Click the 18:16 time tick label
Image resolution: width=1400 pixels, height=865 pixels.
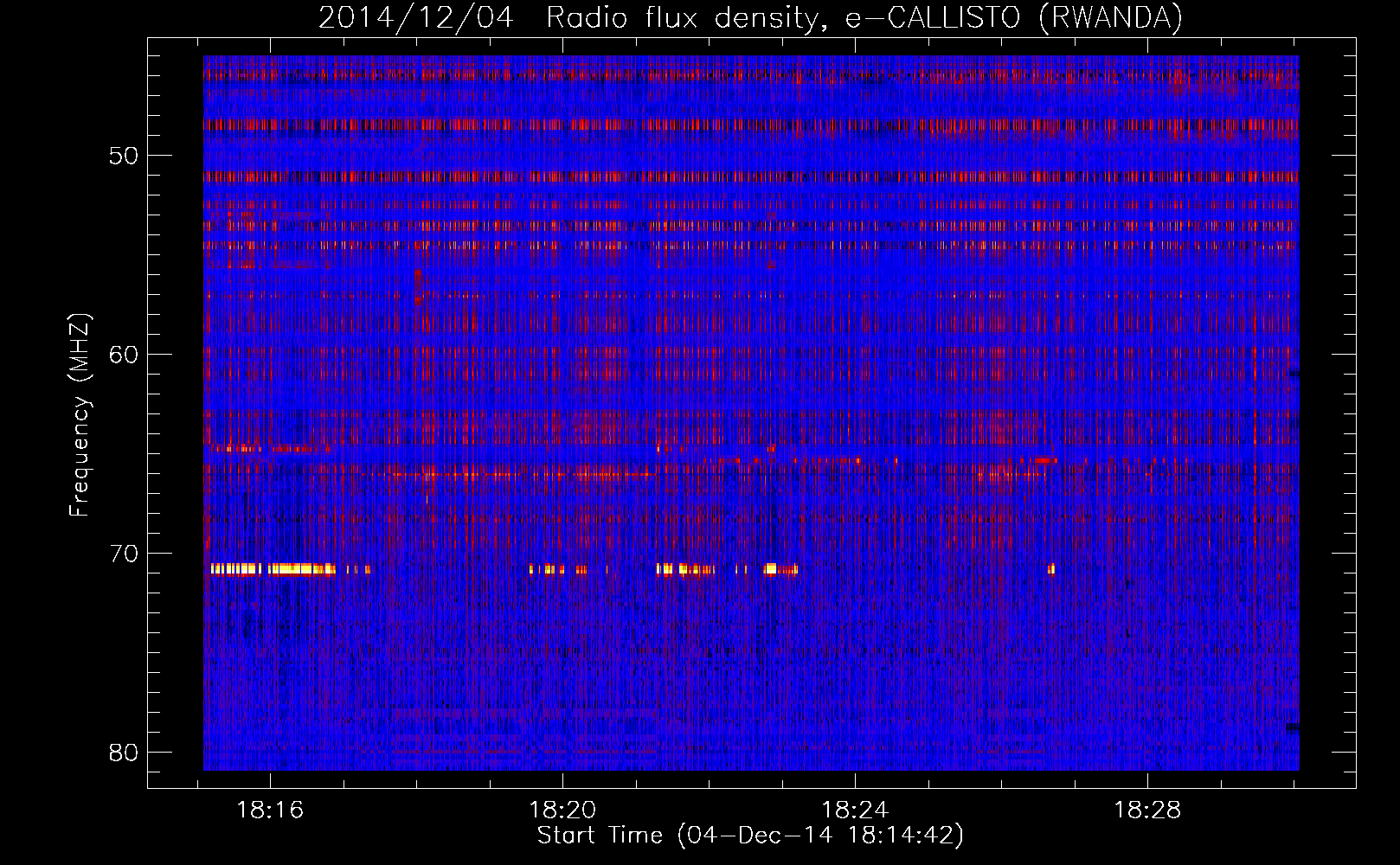[x=271, y=811]
